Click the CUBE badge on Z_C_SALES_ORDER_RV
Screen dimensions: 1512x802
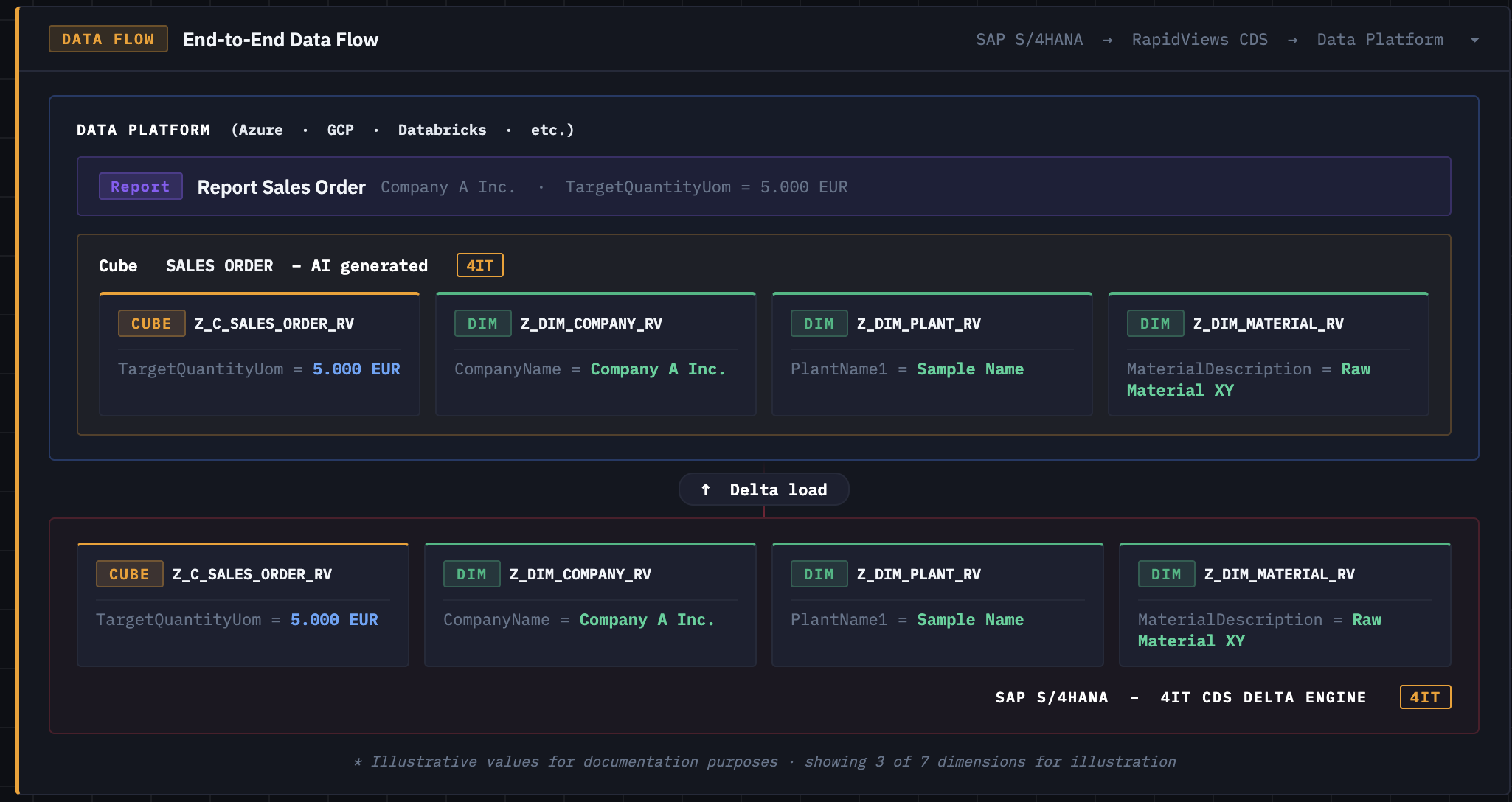pyautogui.click(x=151, y=323)
